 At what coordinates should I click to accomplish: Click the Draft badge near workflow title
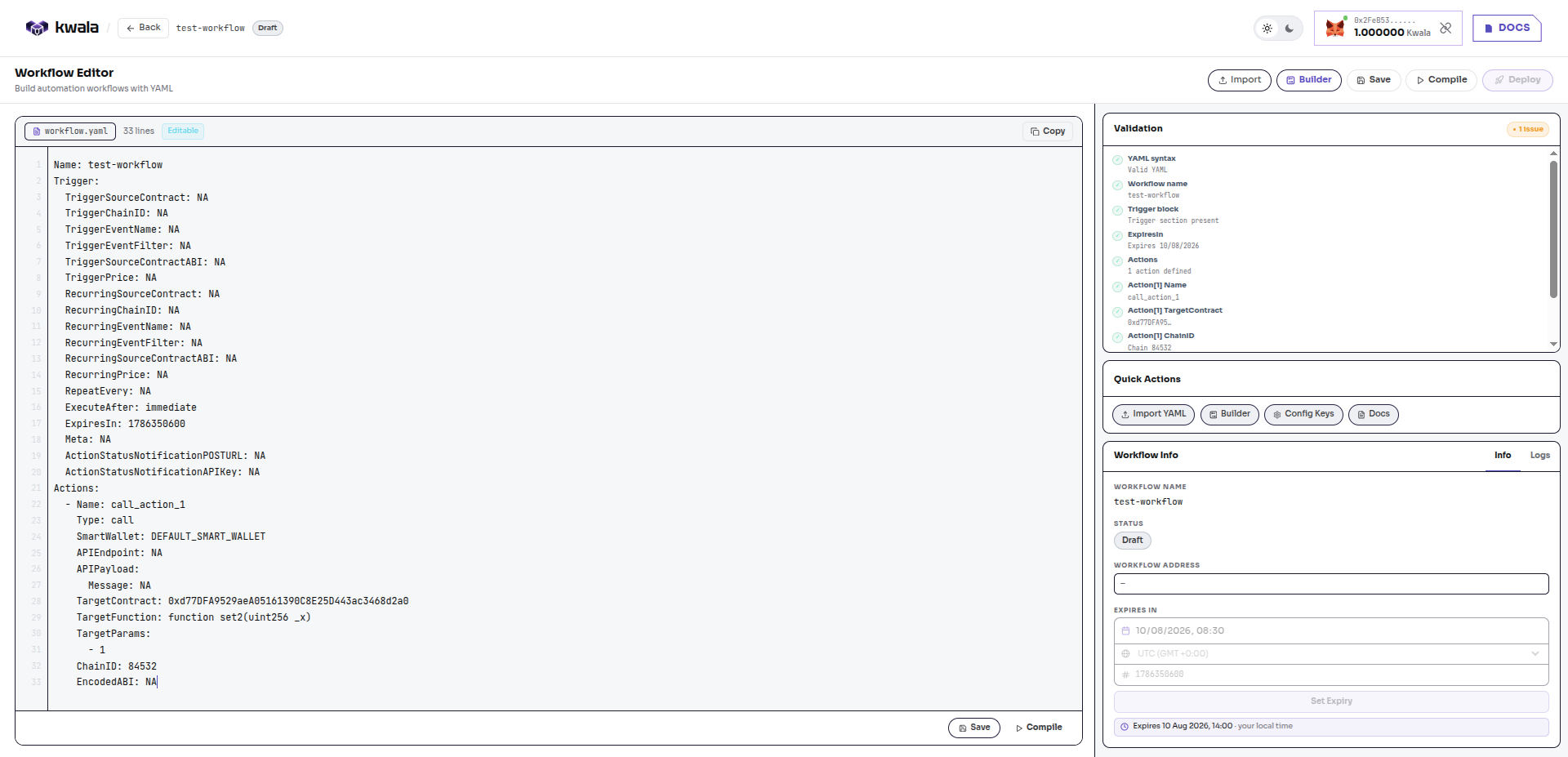[267, 28]
